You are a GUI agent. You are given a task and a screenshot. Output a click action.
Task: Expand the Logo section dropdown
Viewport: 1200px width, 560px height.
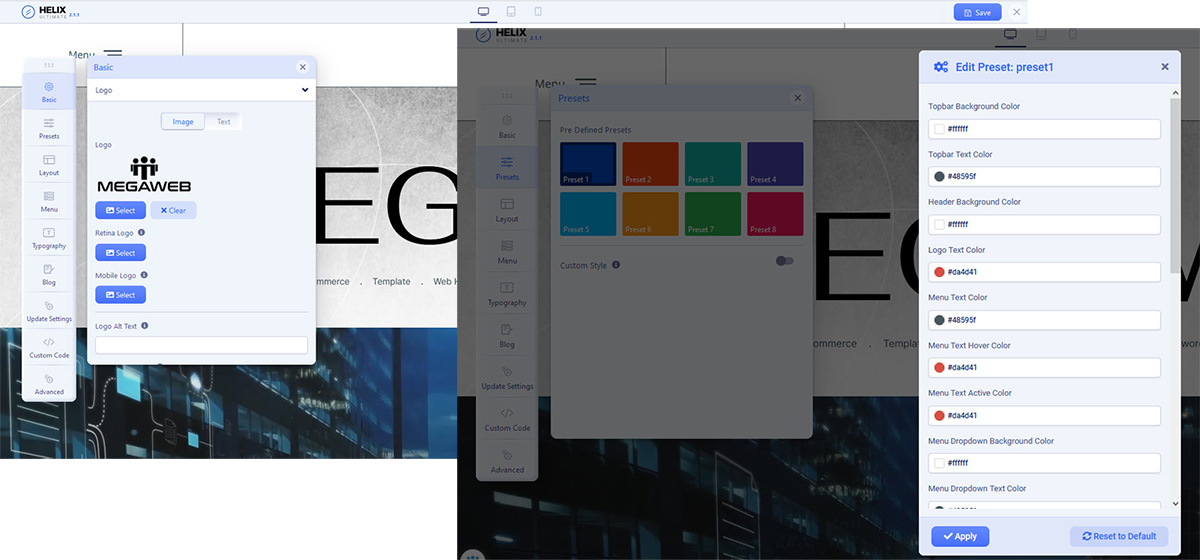(201, 90)
